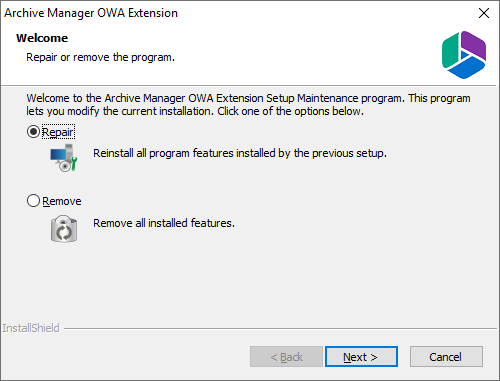Click the InstallShield branding label

pyautogui.click(x=31, y=328)
